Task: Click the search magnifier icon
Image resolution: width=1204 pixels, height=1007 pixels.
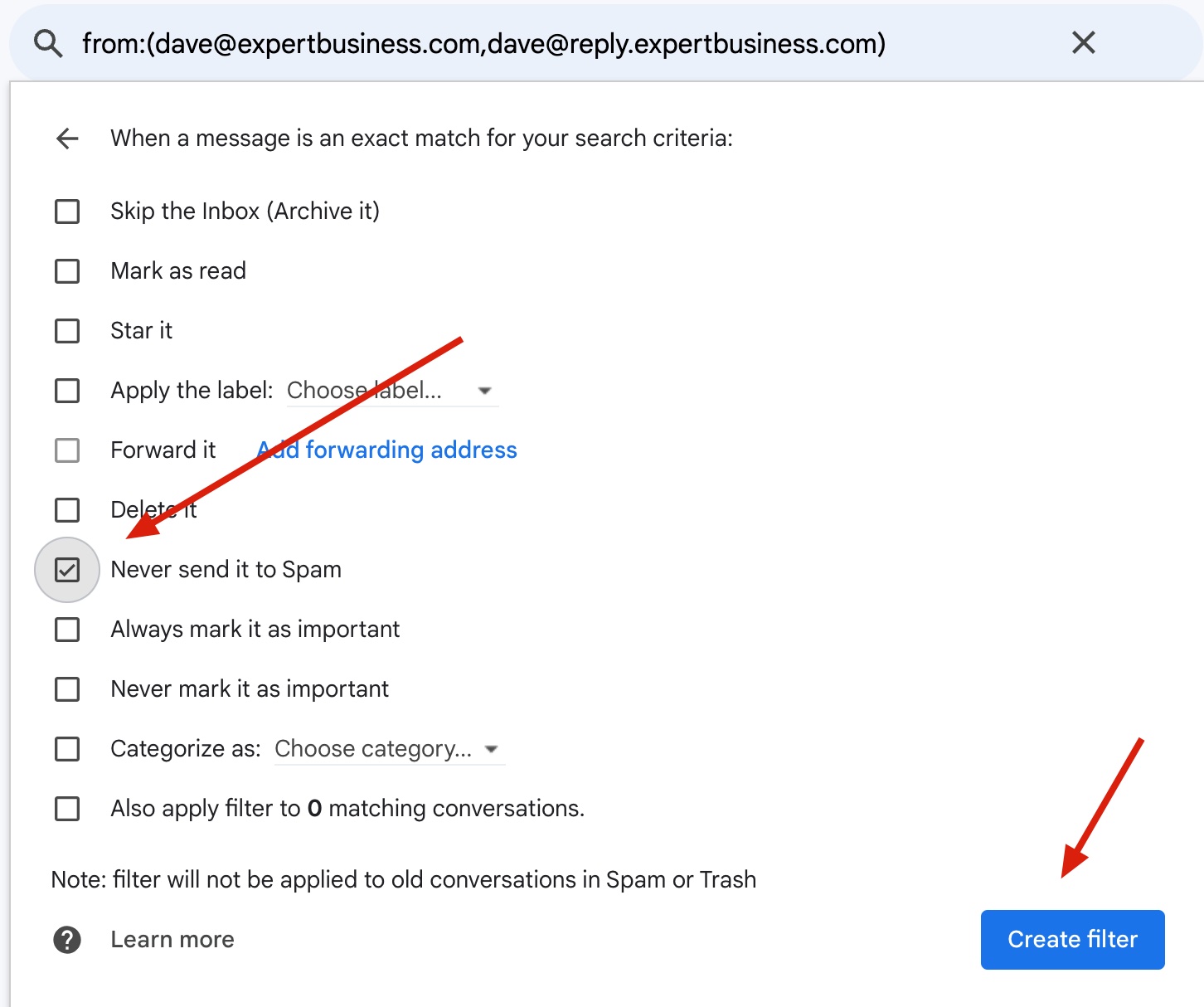Action: tap(48, 43)
